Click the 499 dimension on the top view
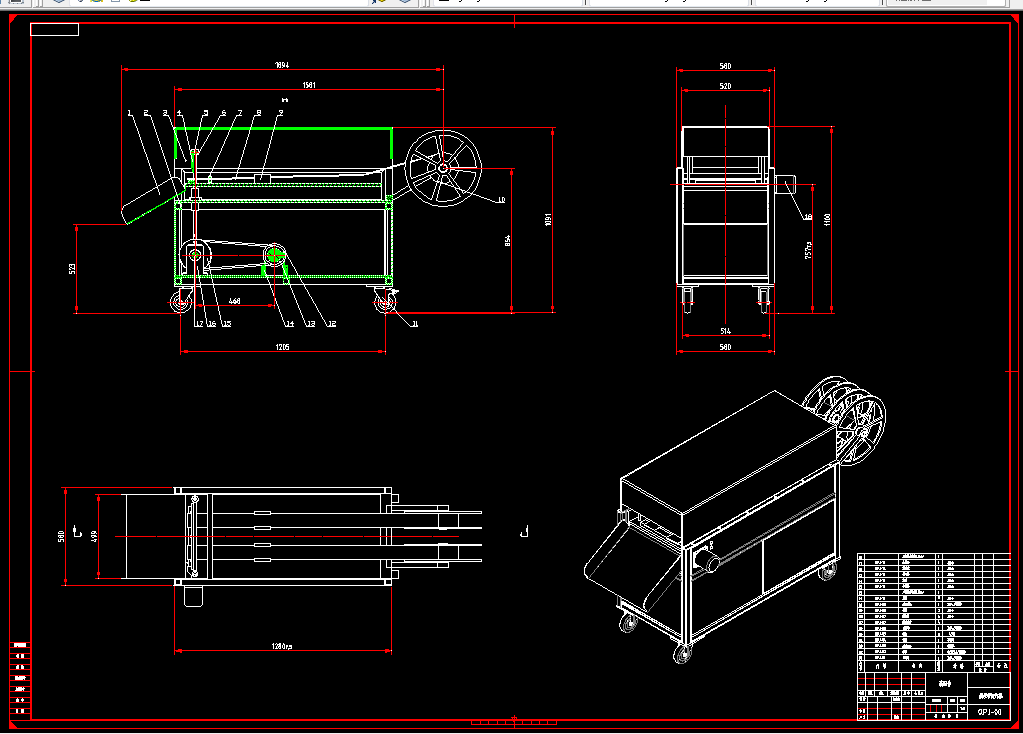The width and height of the screenshot is (1023, 734). (x=94, y=536)
